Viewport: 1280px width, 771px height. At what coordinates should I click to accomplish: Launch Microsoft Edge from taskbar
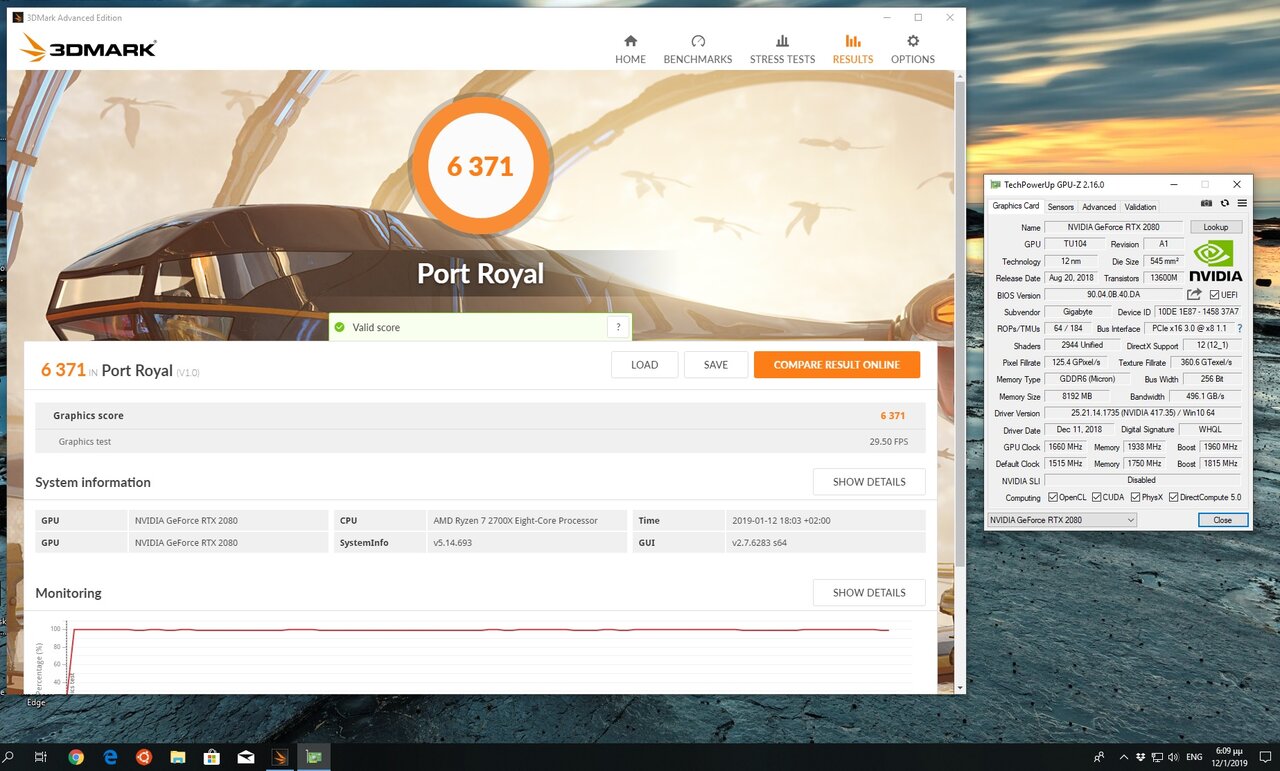point(110,757)
